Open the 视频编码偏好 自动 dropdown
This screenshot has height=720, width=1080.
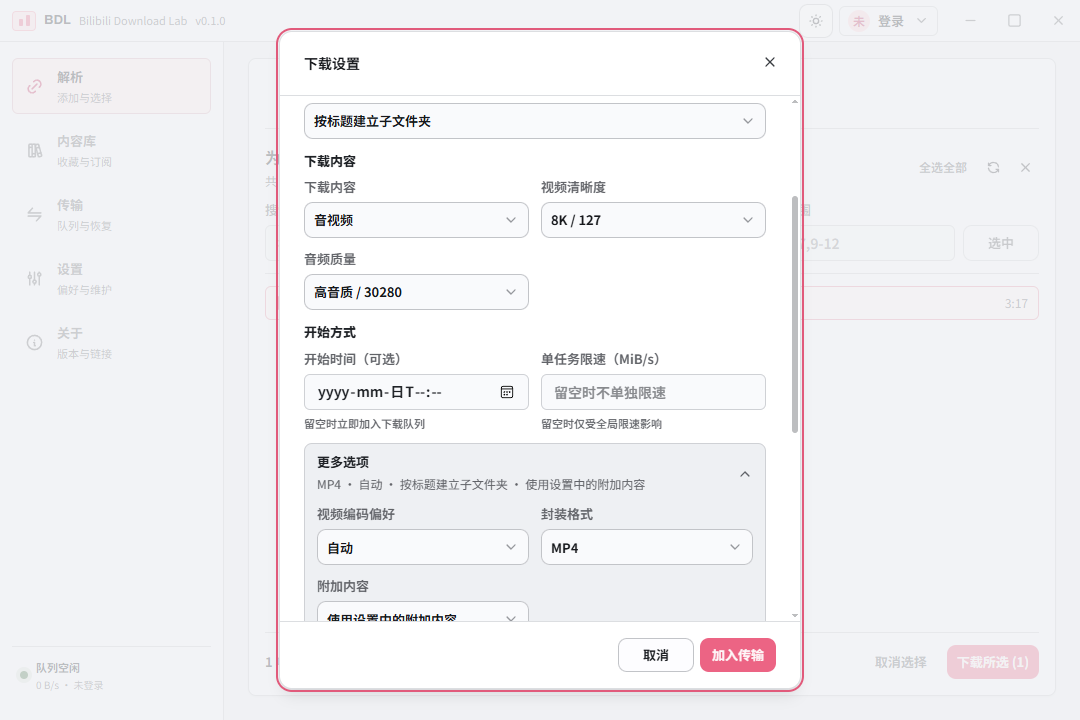point(422,548)
